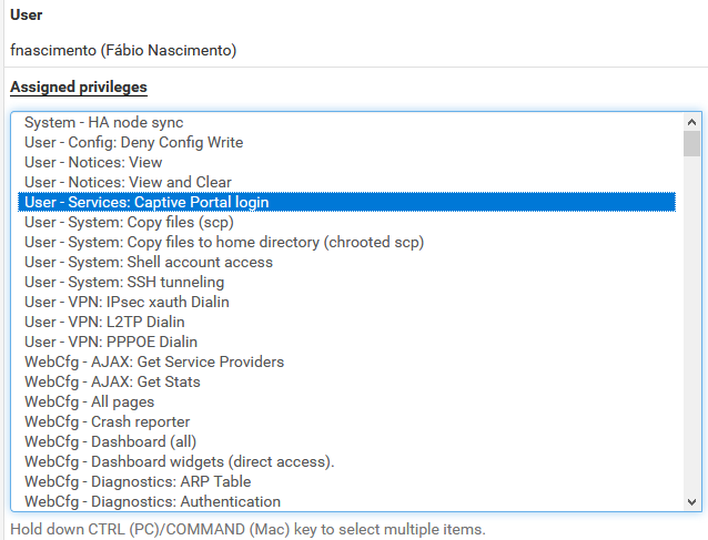Viewport: 708px width, 540px height.
Task: Select the highlighted Captive Portal login privilege
Action: click(x=347, y=202)
